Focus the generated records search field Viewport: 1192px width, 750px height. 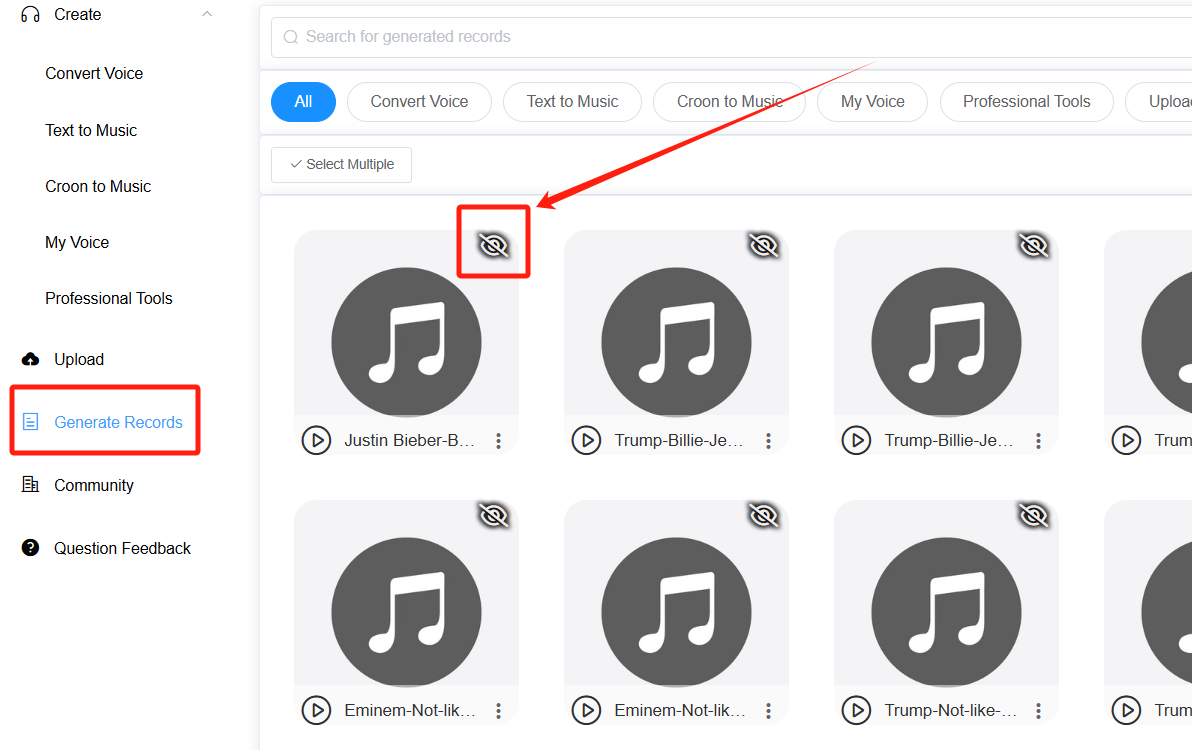pos(731,37)
